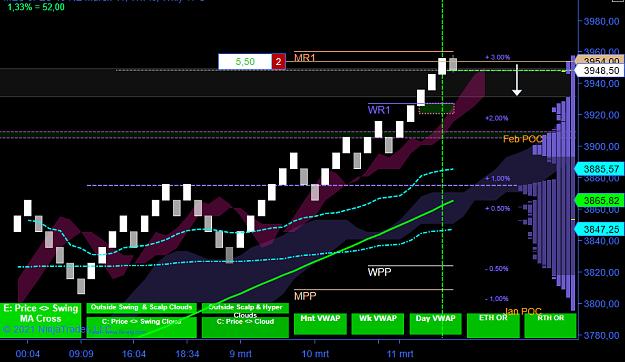Click the C: Price <> Swing Cloud button

(x=142, y=327)
